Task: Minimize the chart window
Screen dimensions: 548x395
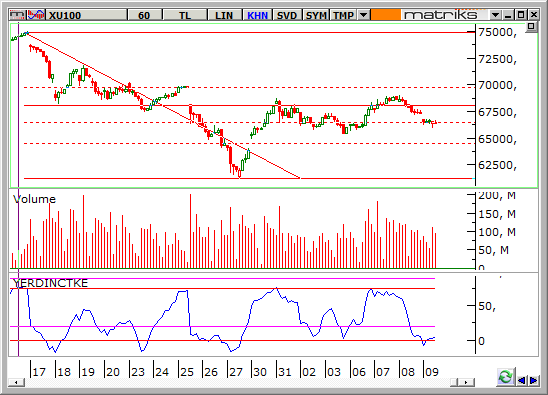Action: coord(508,15)
